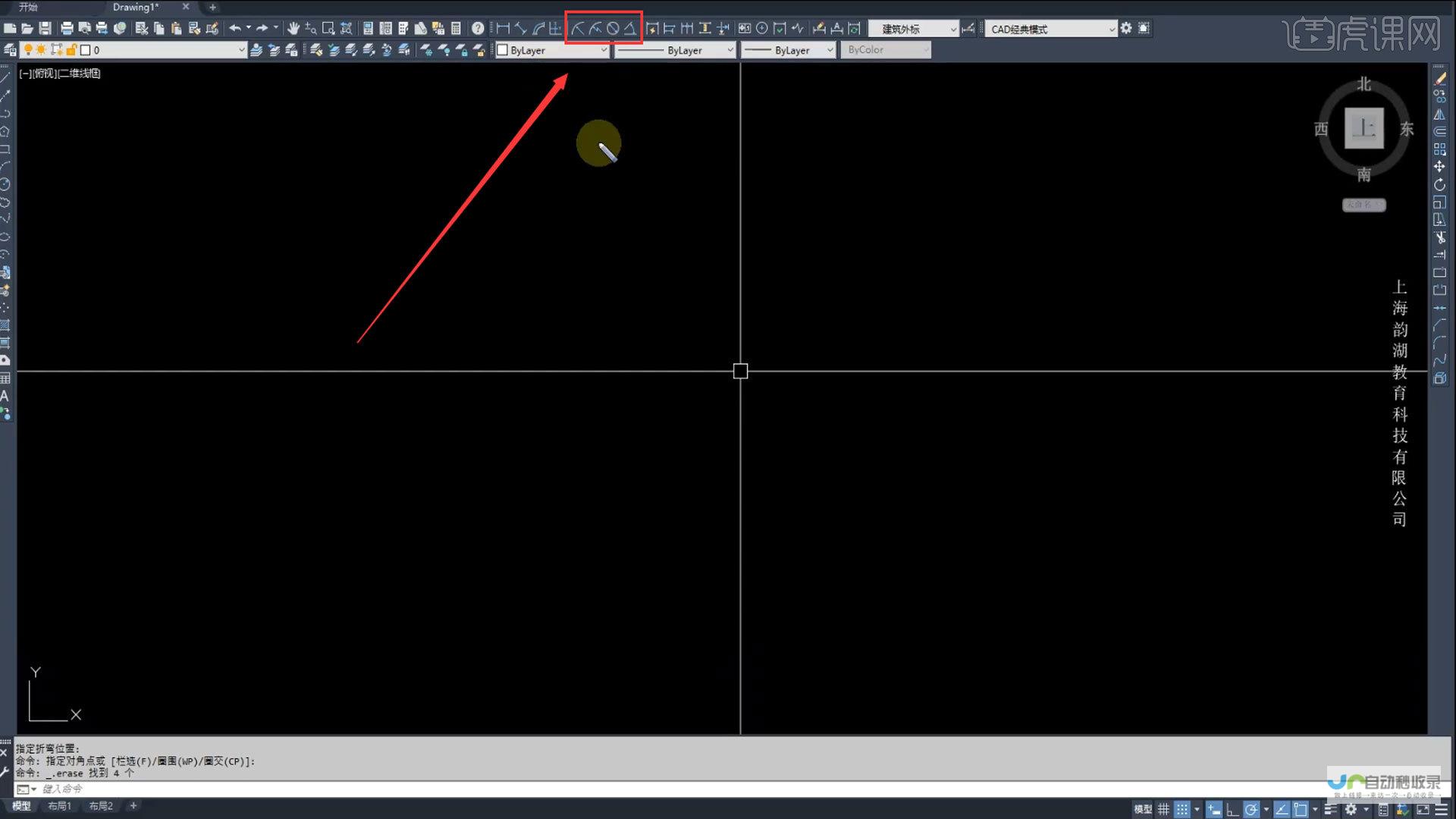Toggle lineweight display in the status bar

[1331, 809]
